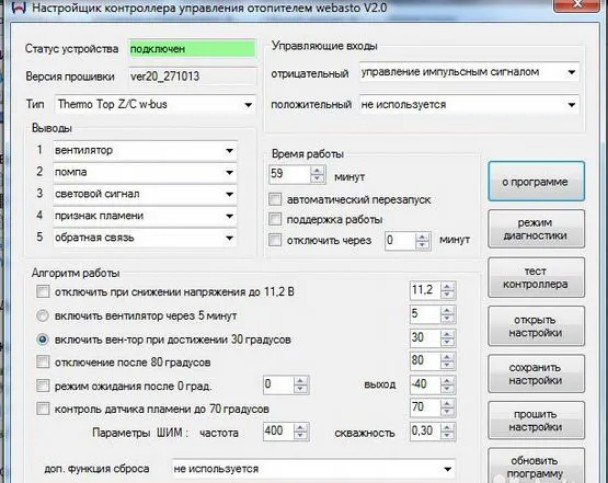Expand output 5 dropdown обратная связь
This screenshot has width=608, height=483.
tap(145, 238)
